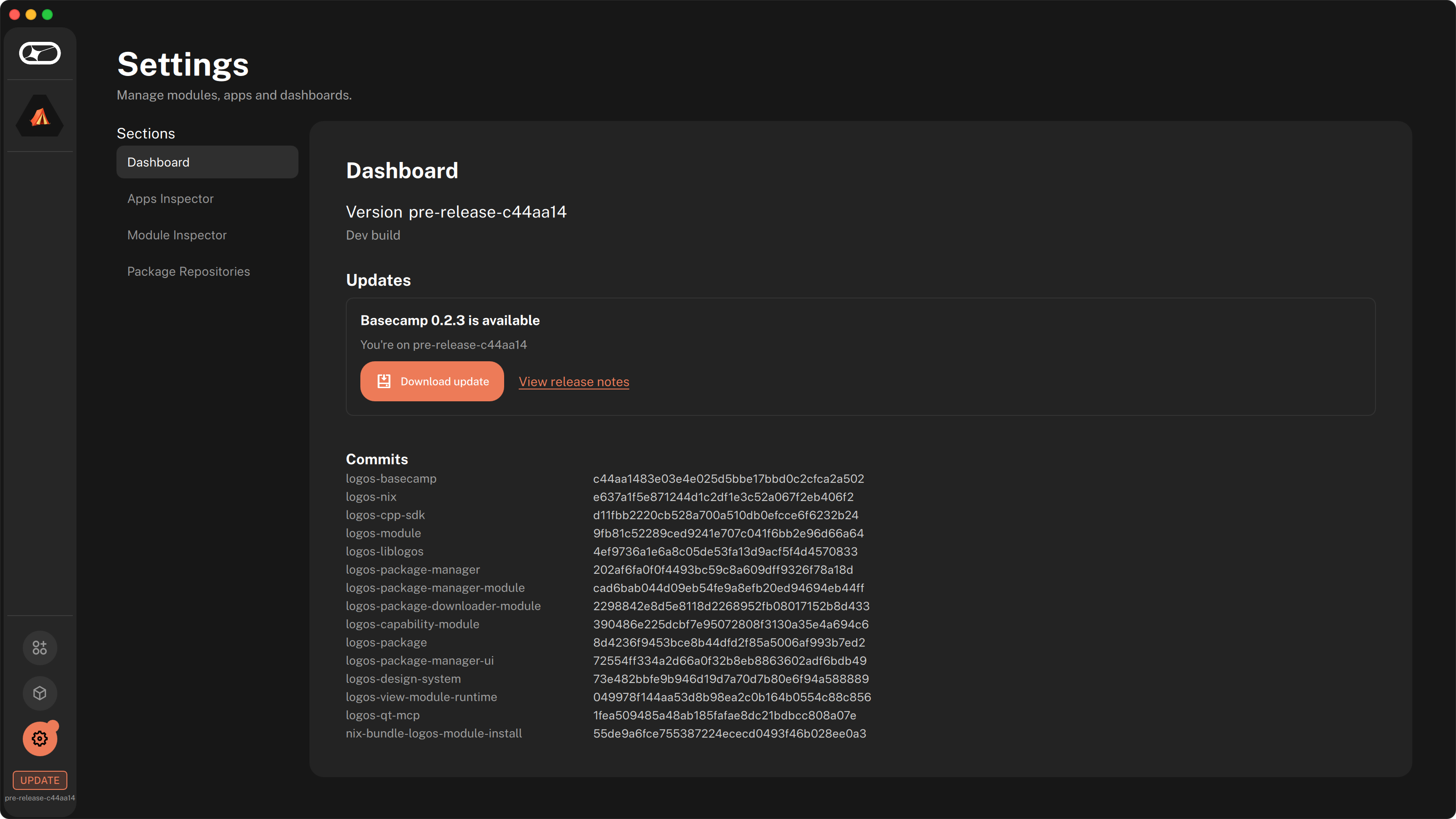This screenshot has width=1456, height=819.
Task: Click the logos-nix hash e637a1f5…
Action: (x=723, y=497)
